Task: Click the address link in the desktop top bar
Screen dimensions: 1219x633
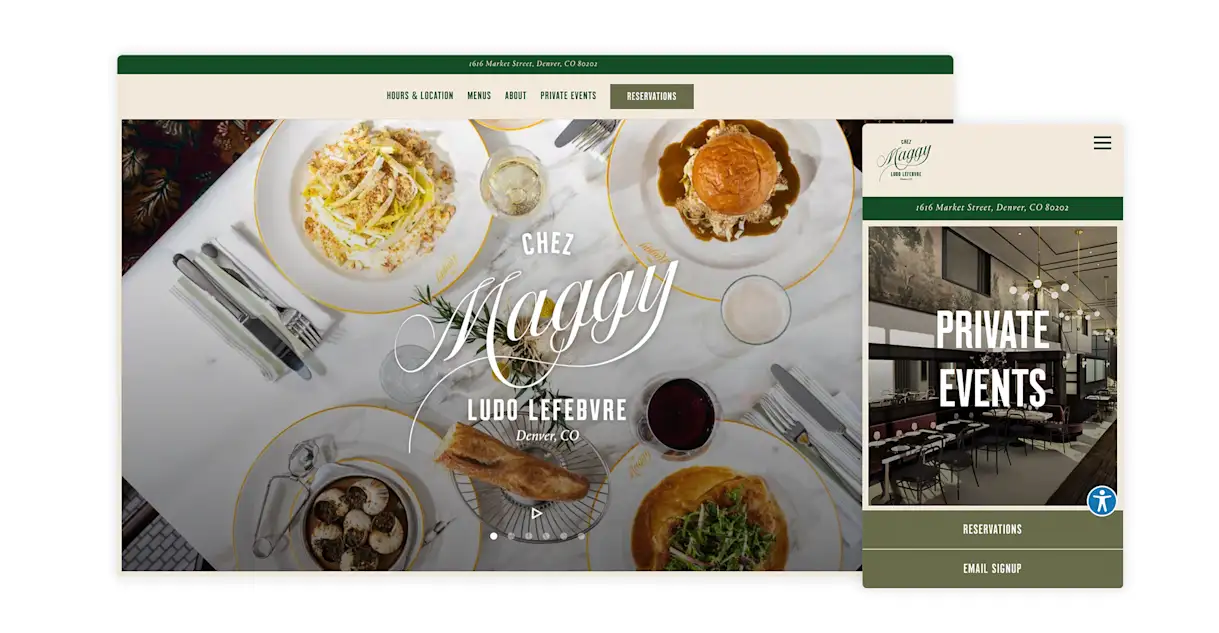Action: (x=534, y=64)
